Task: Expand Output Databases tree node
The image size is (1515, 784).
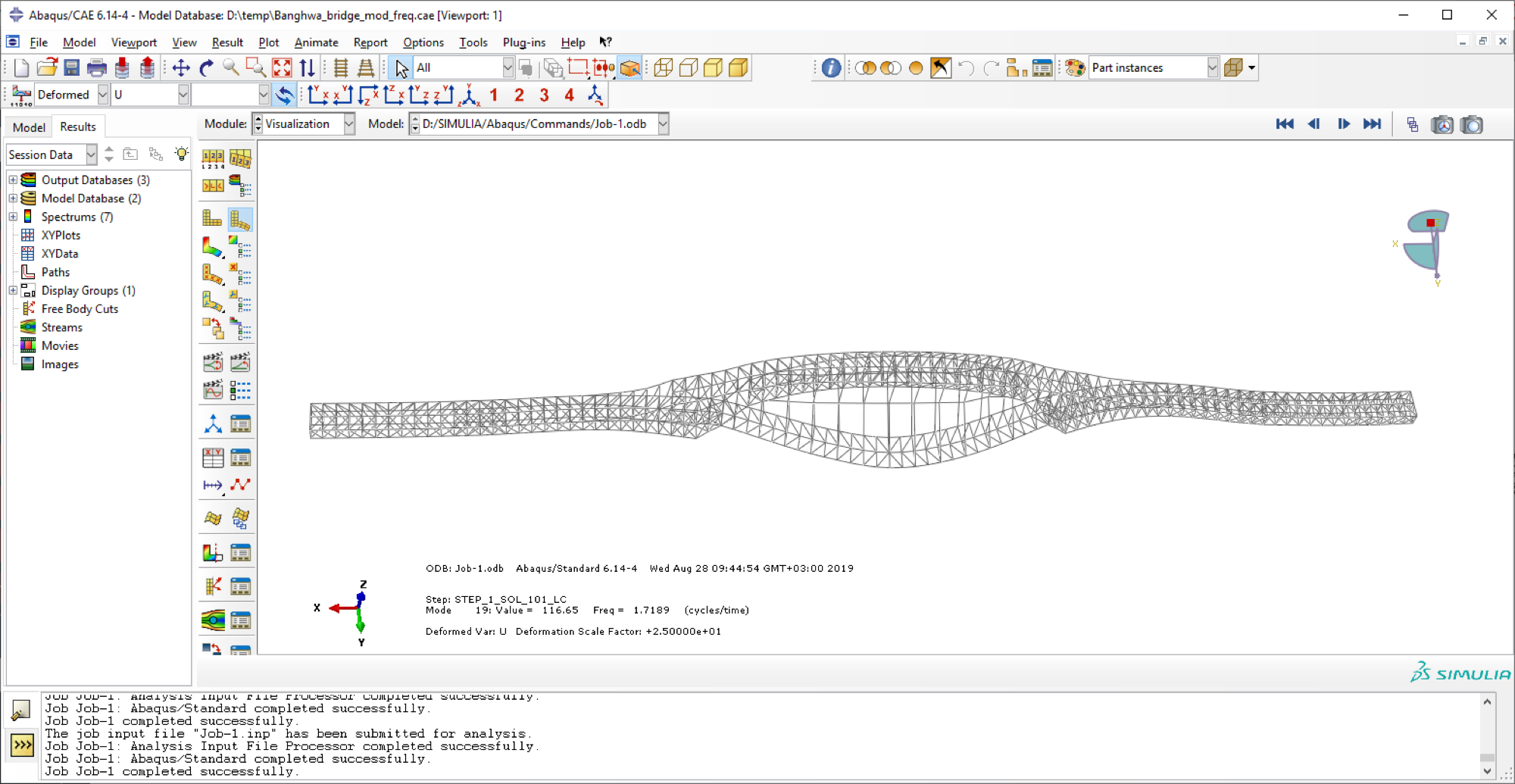Action: [13, 180]
